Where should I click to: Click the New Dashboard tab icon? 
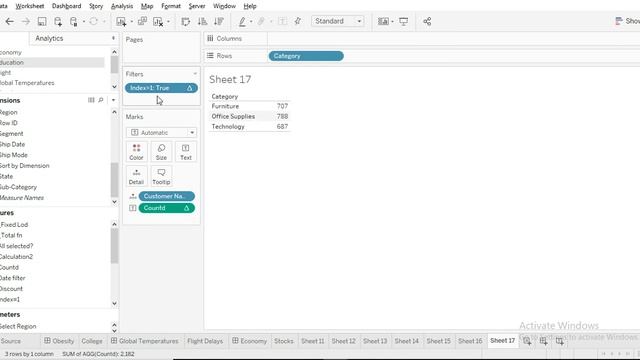[544, 341]
